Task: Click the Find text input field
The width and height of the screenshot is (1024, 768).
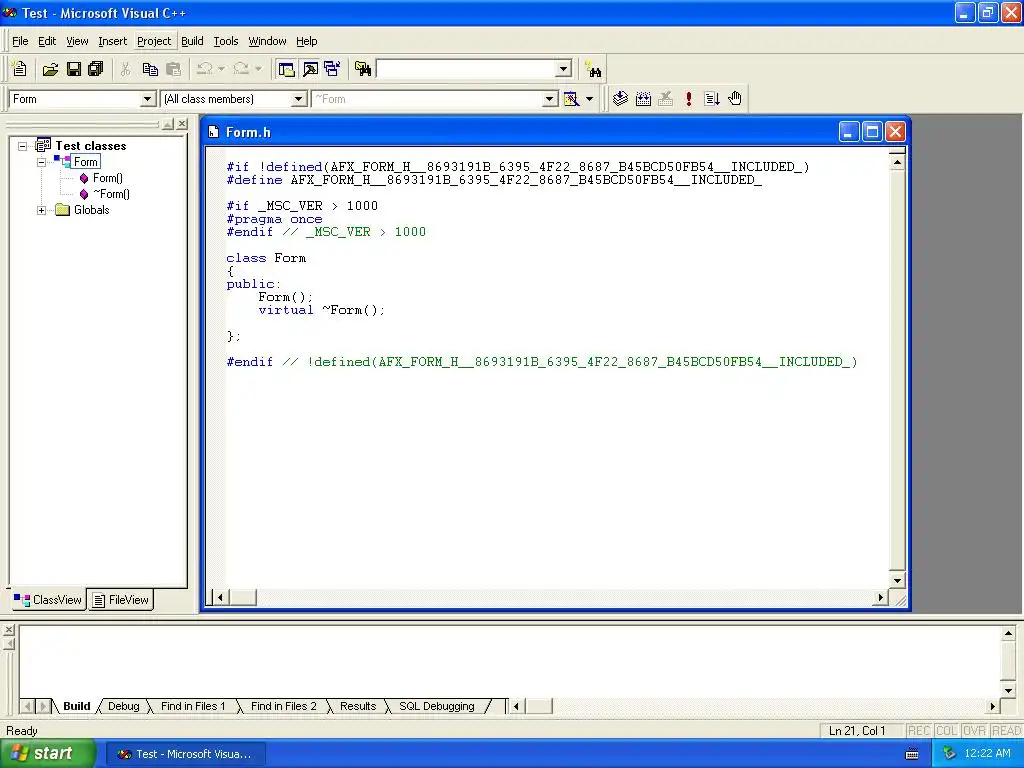Action: click(x=466, y=69)
